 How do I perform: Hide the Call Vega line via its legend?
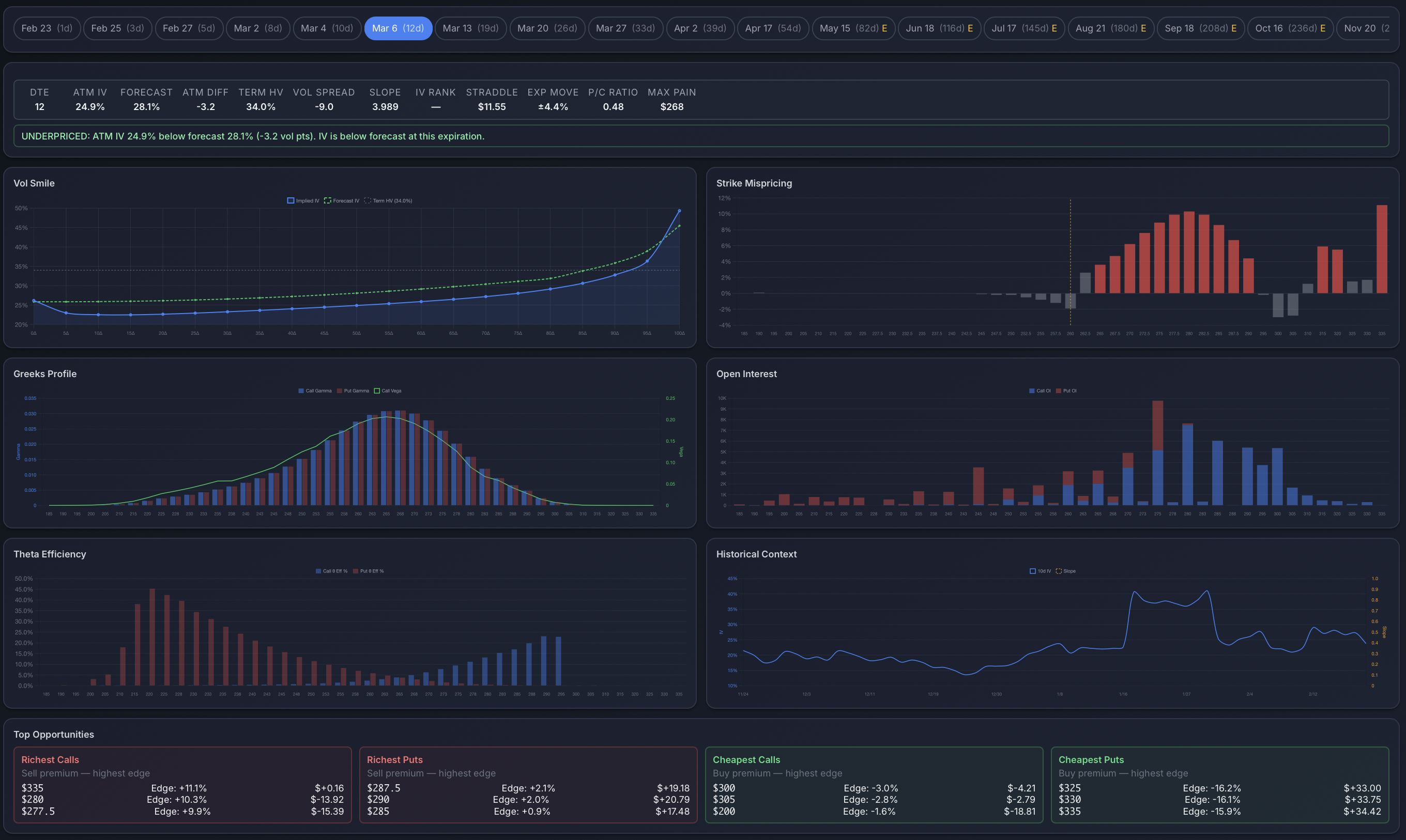tap(390, 390)
